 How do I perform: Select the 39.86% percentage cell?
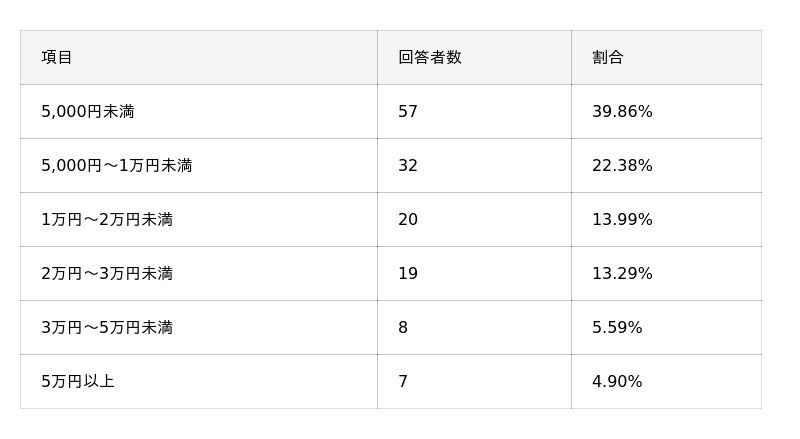point(622,112)
